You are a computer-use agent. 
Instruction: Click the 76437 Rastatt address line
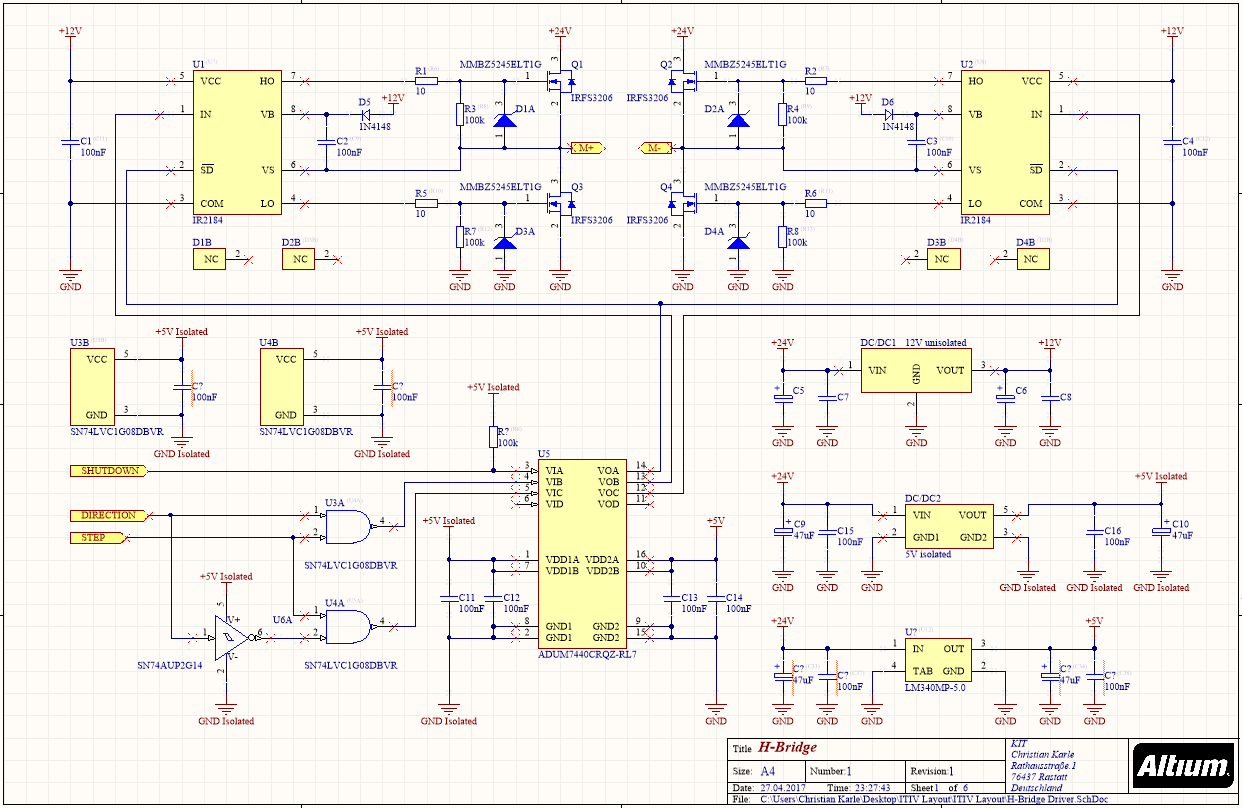[x=1039, y=776]
